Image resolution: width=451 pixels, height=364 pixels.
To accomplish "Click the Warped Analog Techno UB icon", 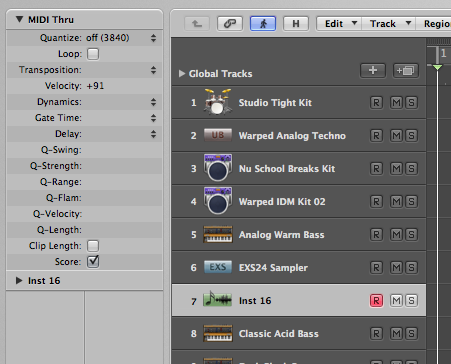I will (218, 135).
